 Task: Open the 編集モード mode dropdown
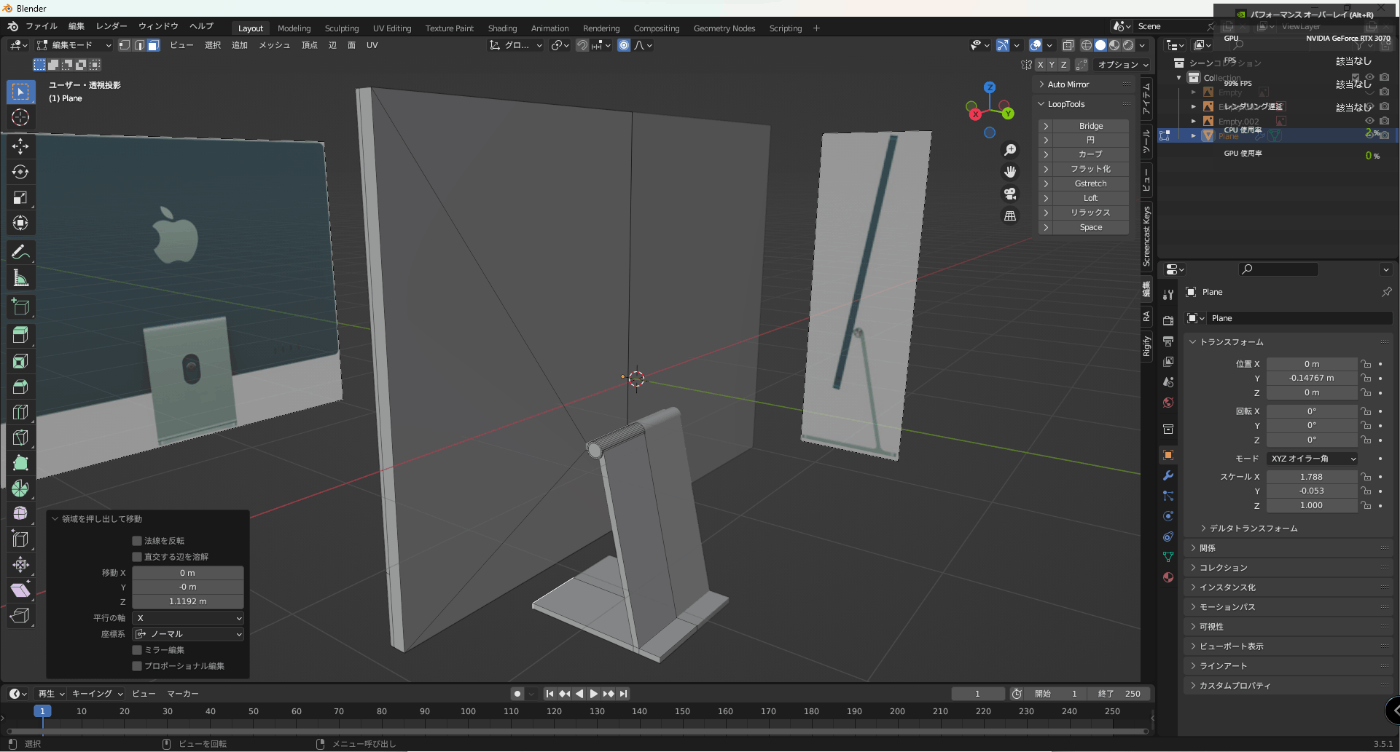73,45
